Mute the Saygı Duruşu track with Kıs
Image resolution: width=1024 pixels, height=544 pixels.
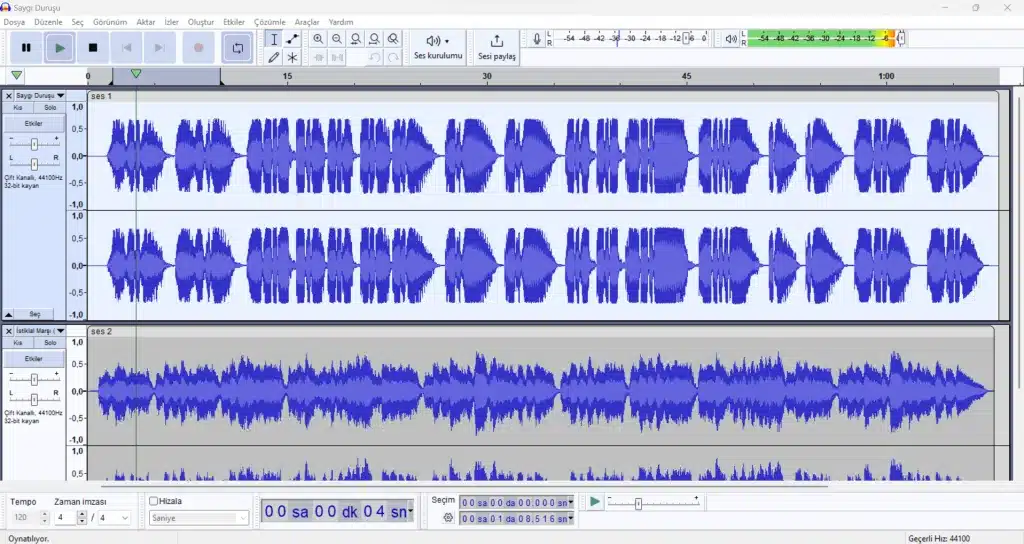coord(18,107)
